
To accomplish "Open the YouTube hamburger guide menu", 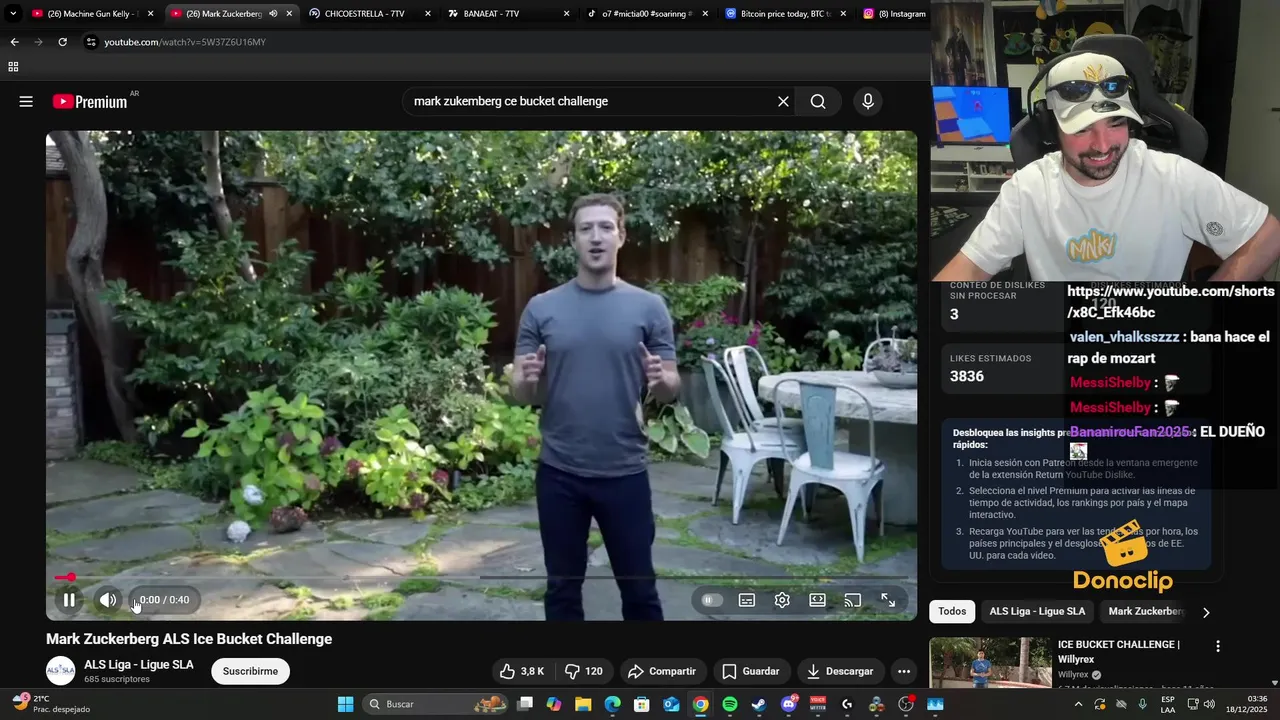I will pyautogui.click(x=26, y=101).
